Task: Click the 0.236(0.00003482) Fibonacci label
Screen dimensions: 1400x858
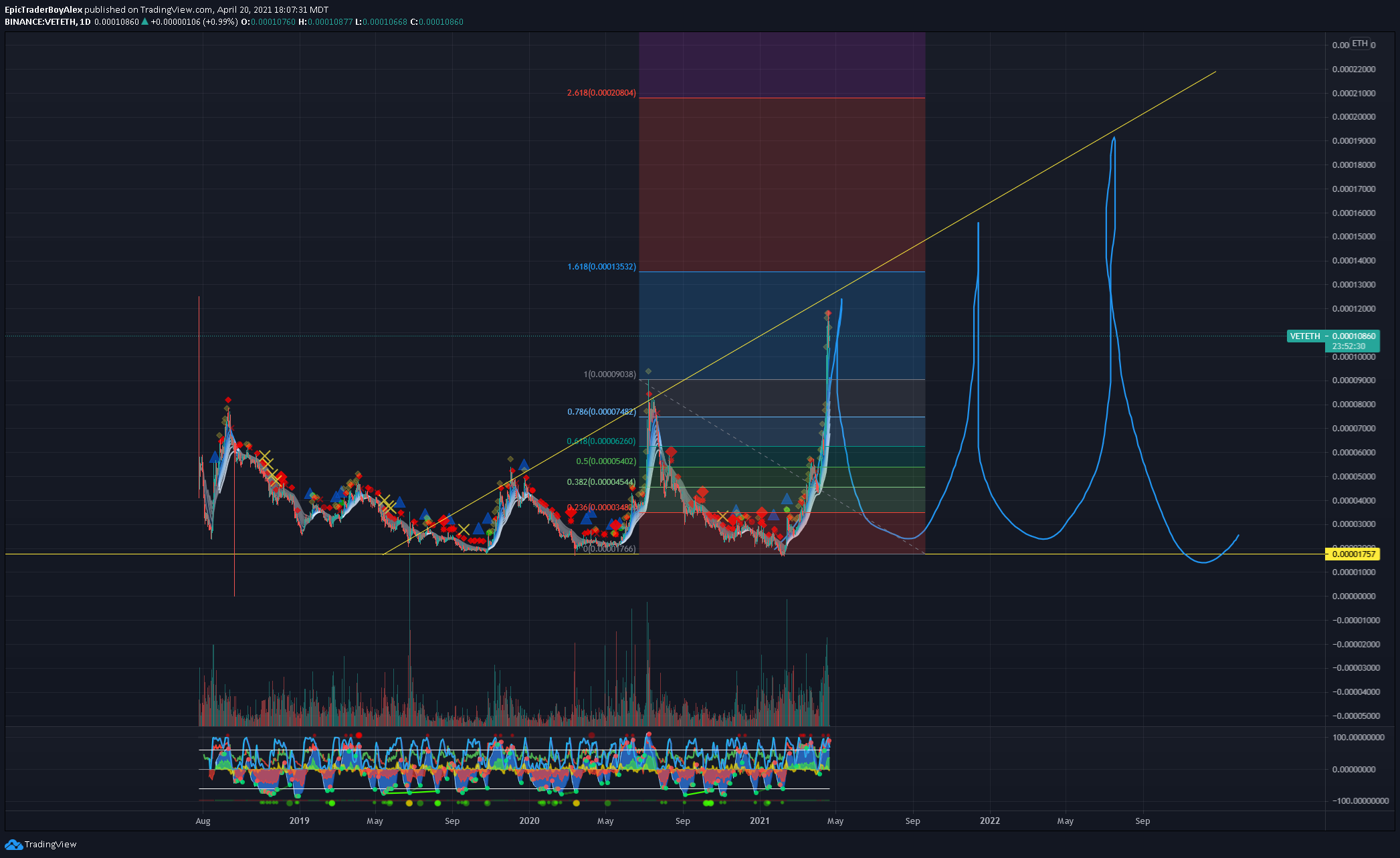Action: coord(601,508)
